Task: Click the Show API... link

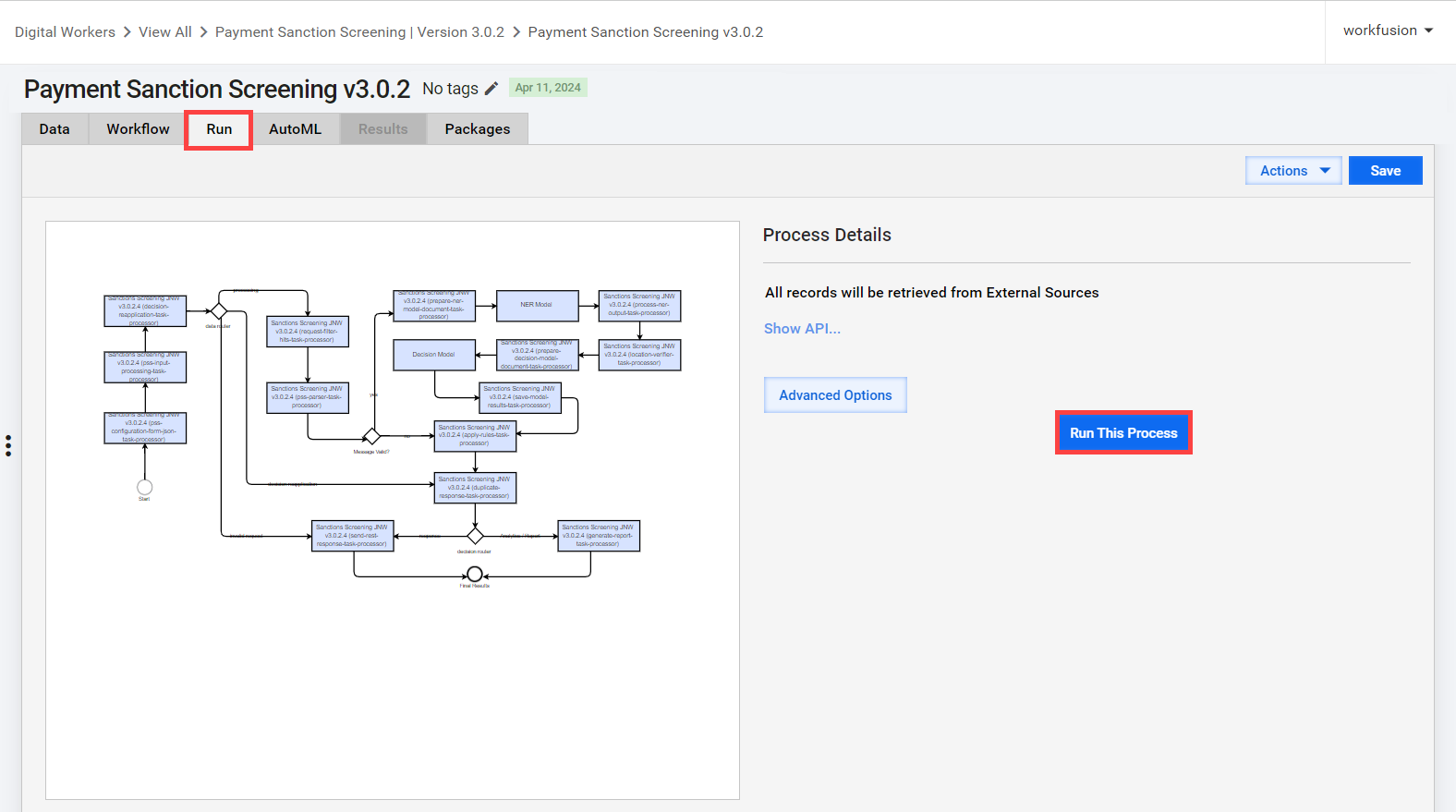Action: pos(802,329)
